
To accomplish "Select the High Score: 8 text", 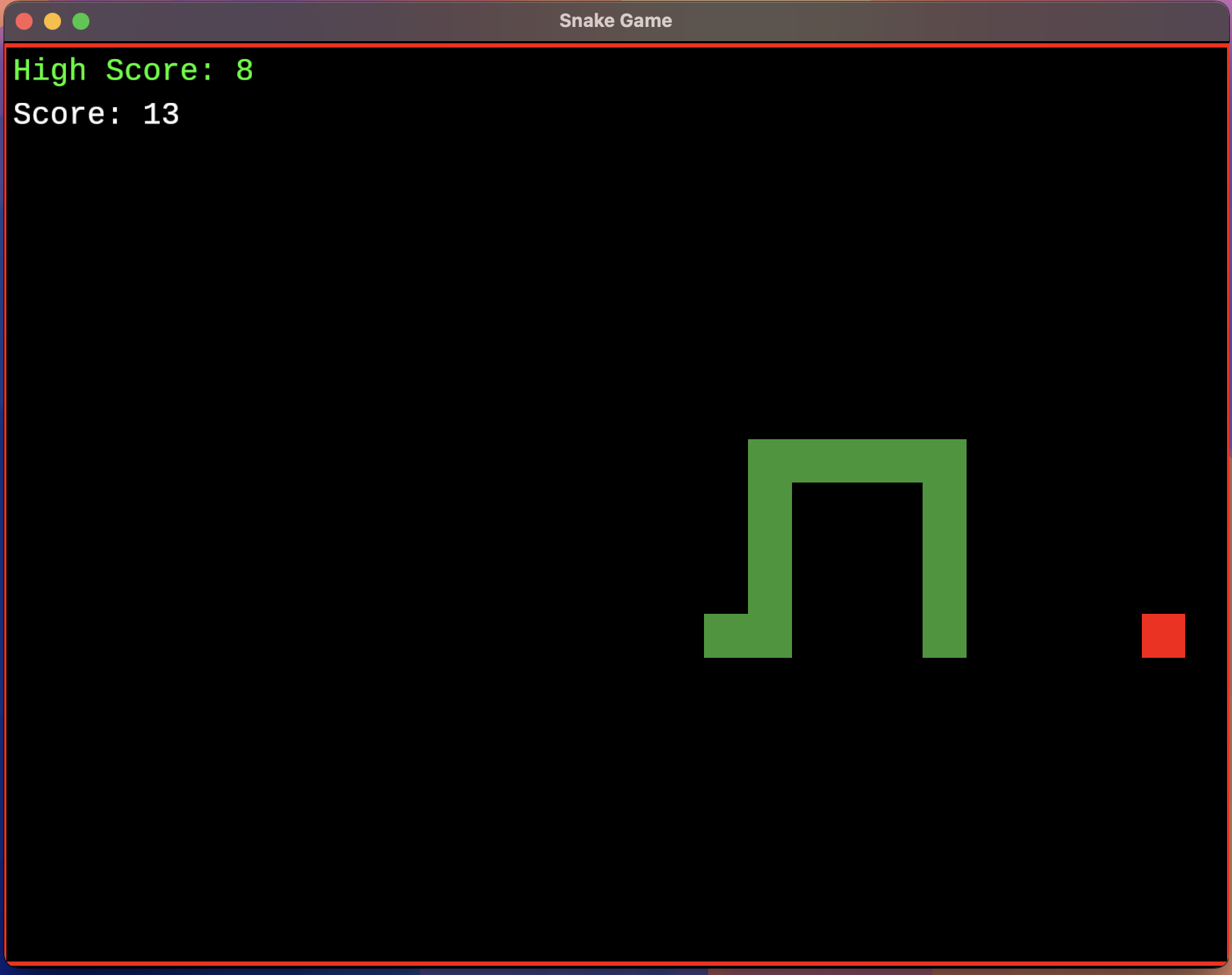I will pyautogui.click(x=133, y=70).
